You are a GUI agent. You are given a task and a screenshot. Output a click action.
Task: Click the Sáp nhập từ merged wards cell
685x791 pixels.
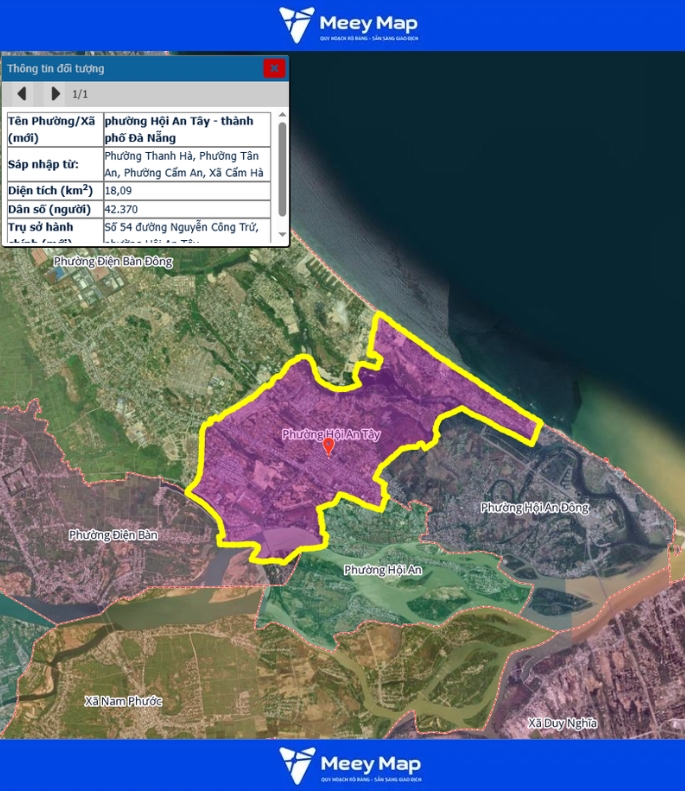tap(186, 164)
